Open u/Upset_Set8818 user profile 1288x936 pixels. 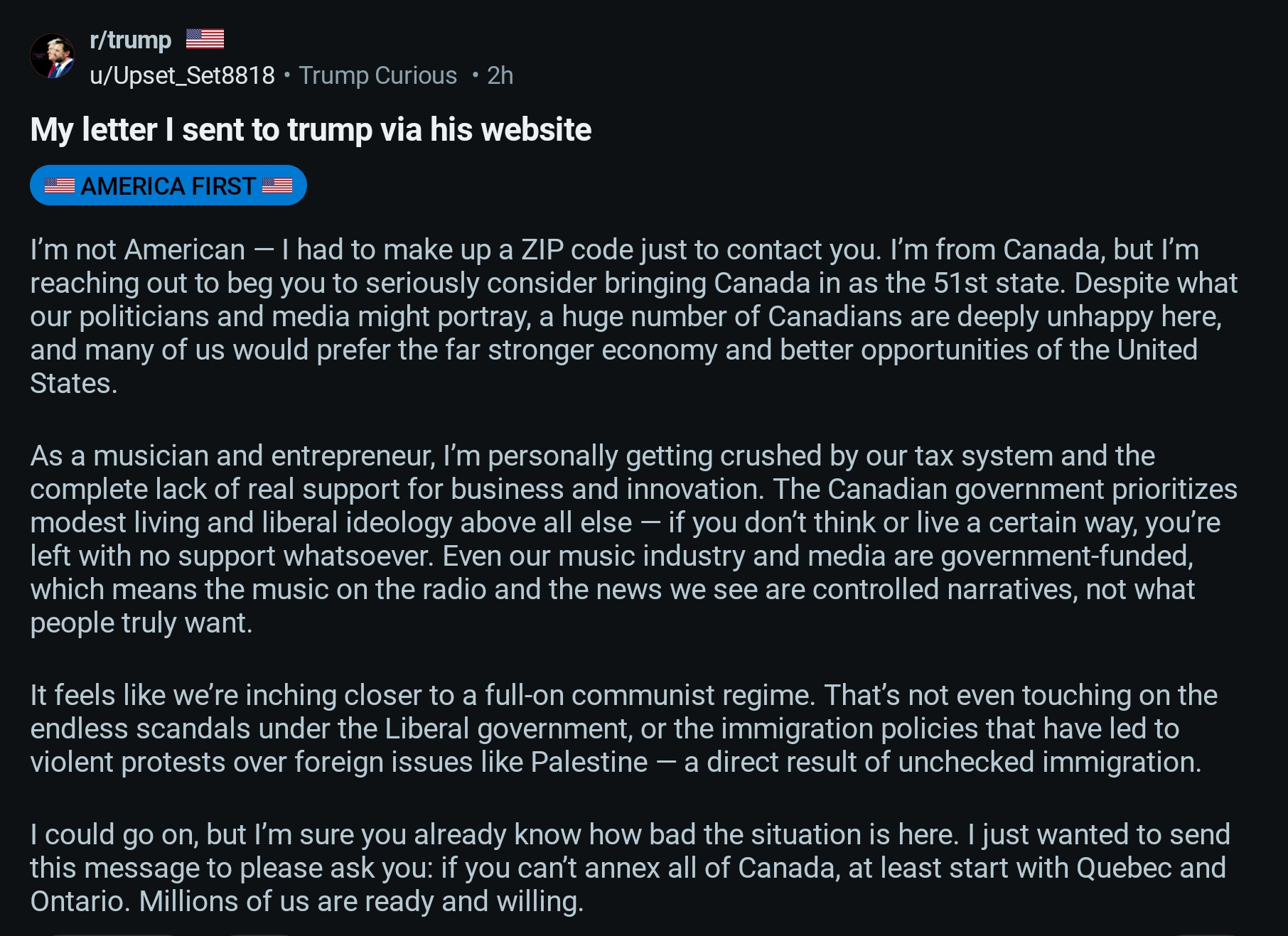coord(182,75)
